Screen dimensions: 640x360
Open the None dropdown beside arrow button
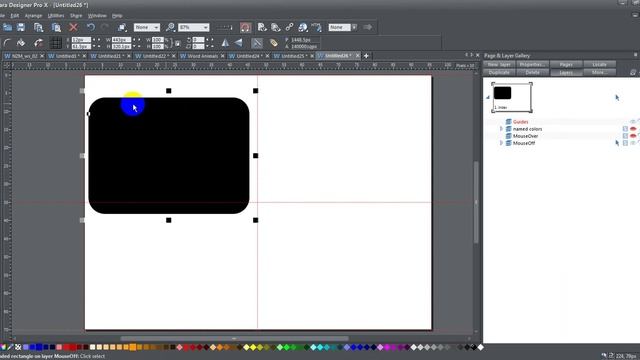pos(354,27)
